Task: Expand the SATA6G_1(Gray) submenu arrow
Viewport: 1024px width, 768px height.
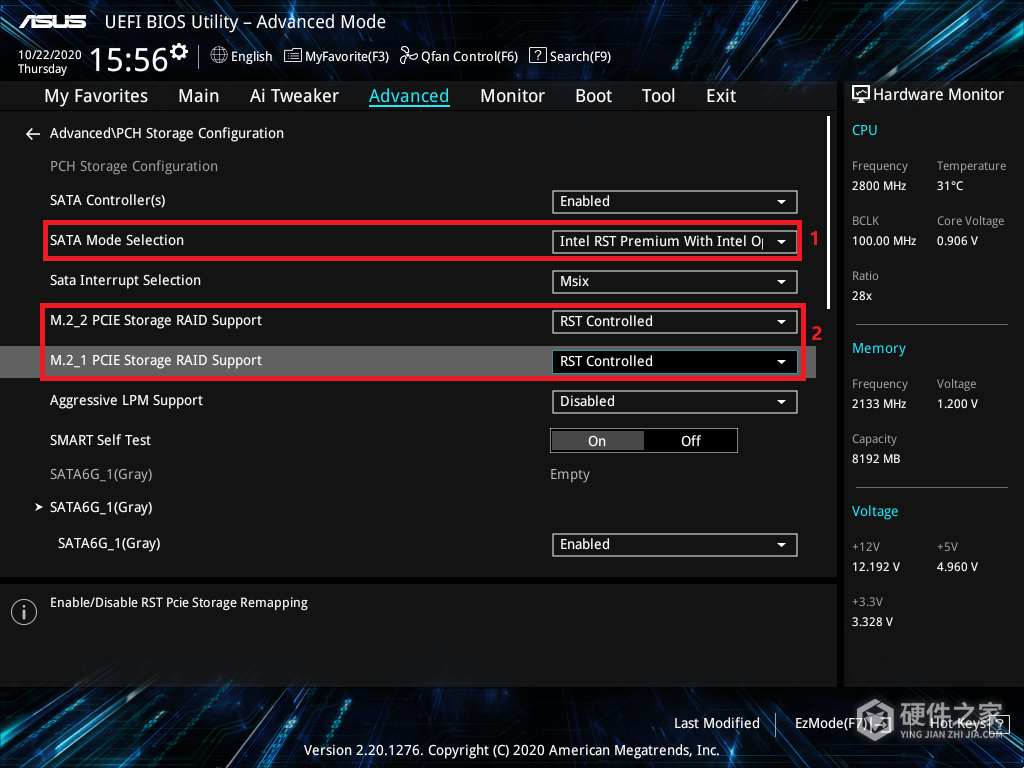Action: pos(39,507)
